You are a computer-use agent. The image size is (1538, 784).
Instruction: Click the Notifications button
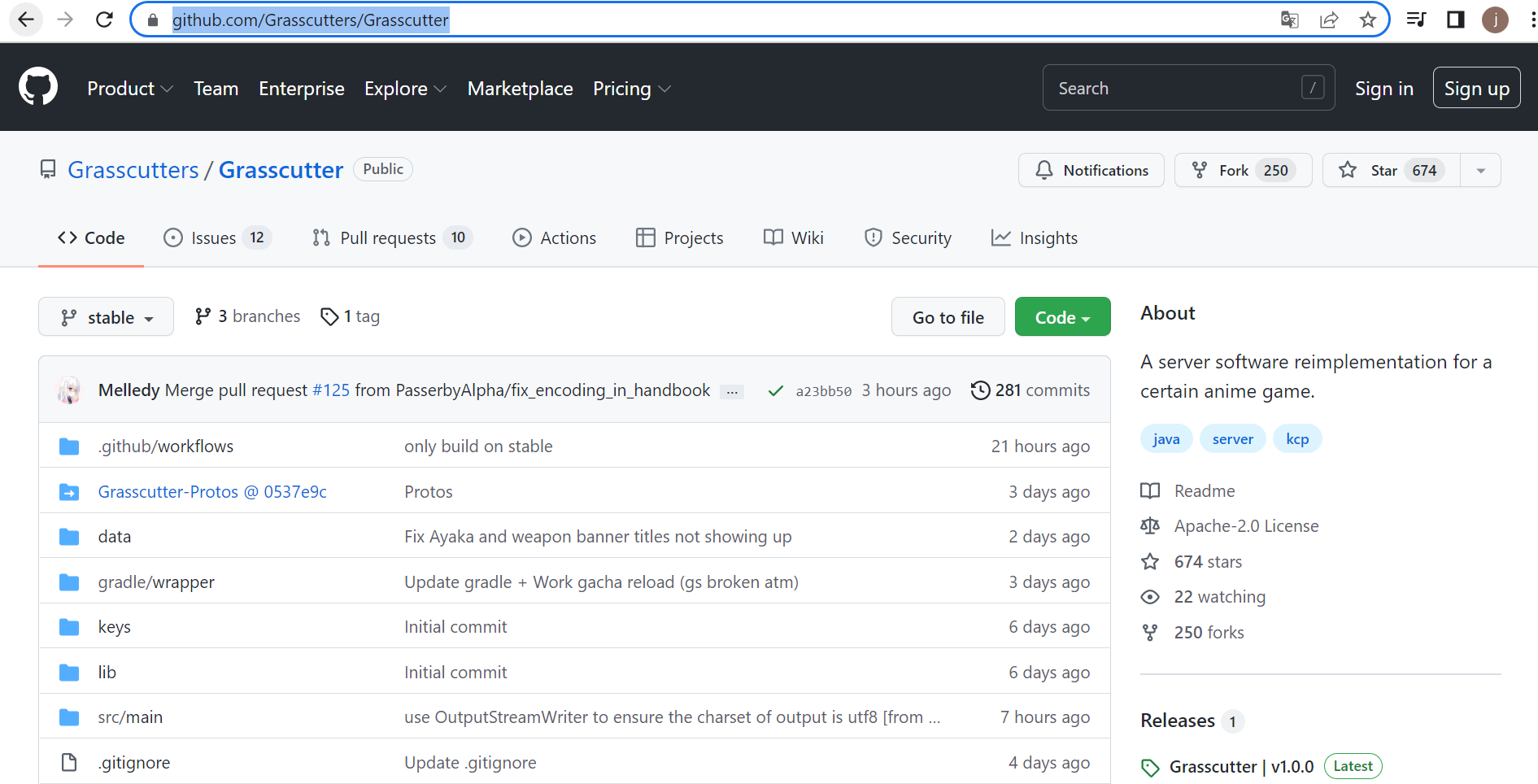pos(1091,170)
